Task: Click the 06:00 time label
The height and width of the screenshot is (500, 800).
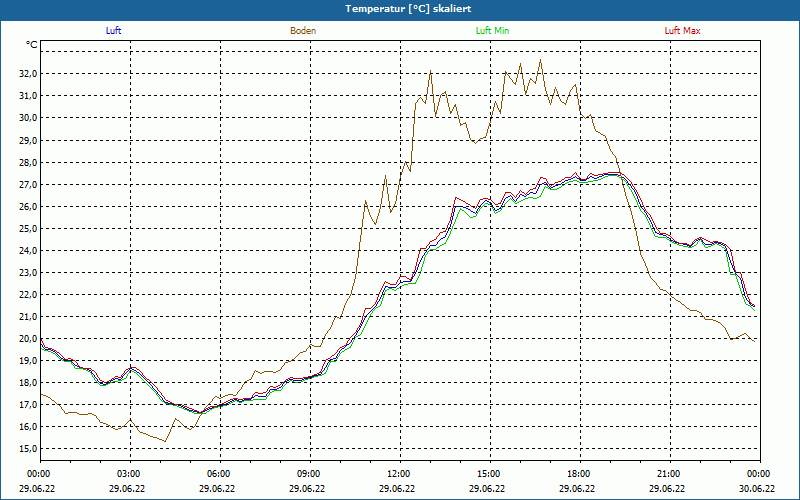Action: point(217,473)
